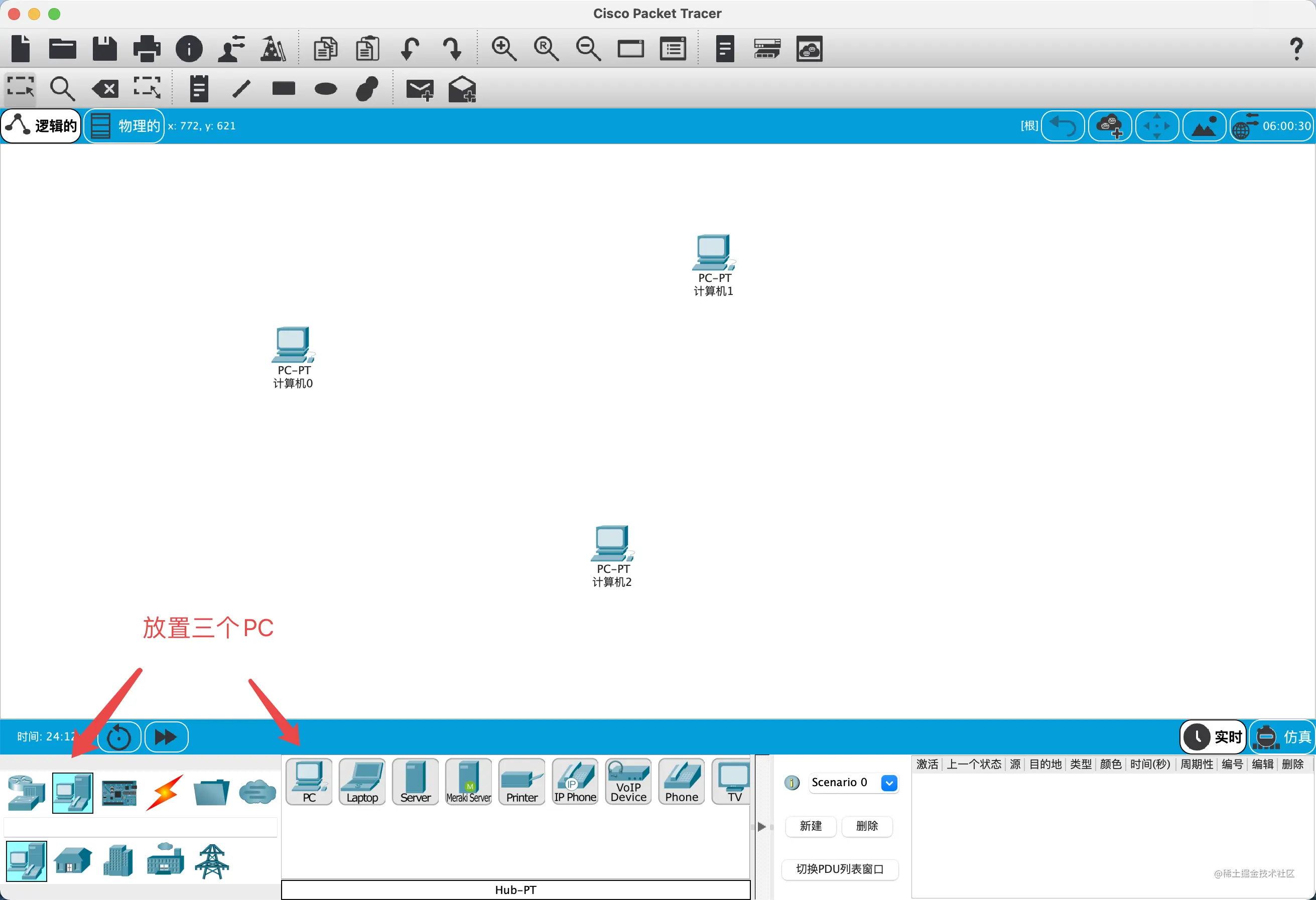Copy selection with the copy icon
Image resolution: width=1316 pixels, height=900 pixels.
tap(326, 49)
